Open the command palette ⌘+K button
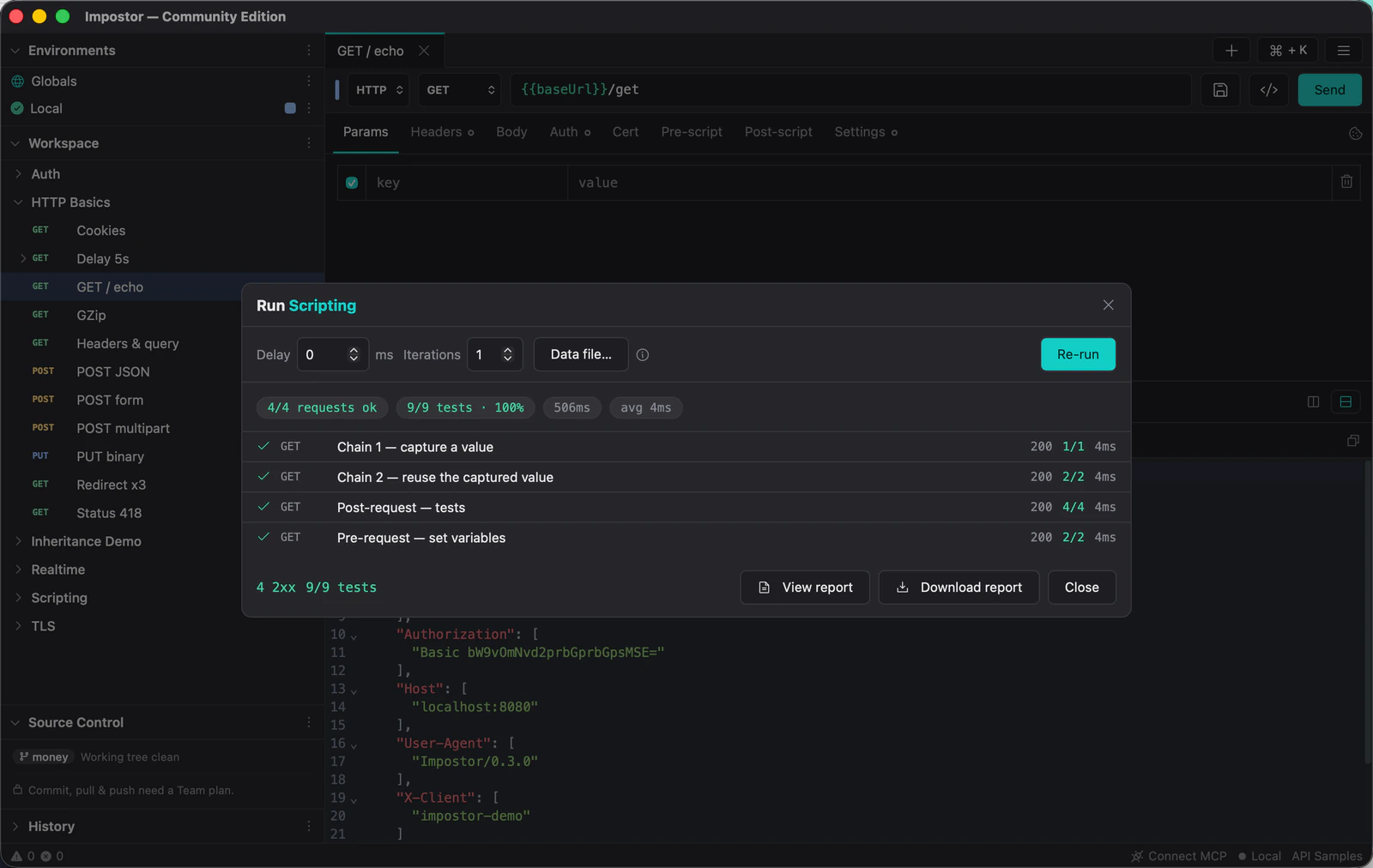This screenshot has height=868, width=1373. [1288, 51]
